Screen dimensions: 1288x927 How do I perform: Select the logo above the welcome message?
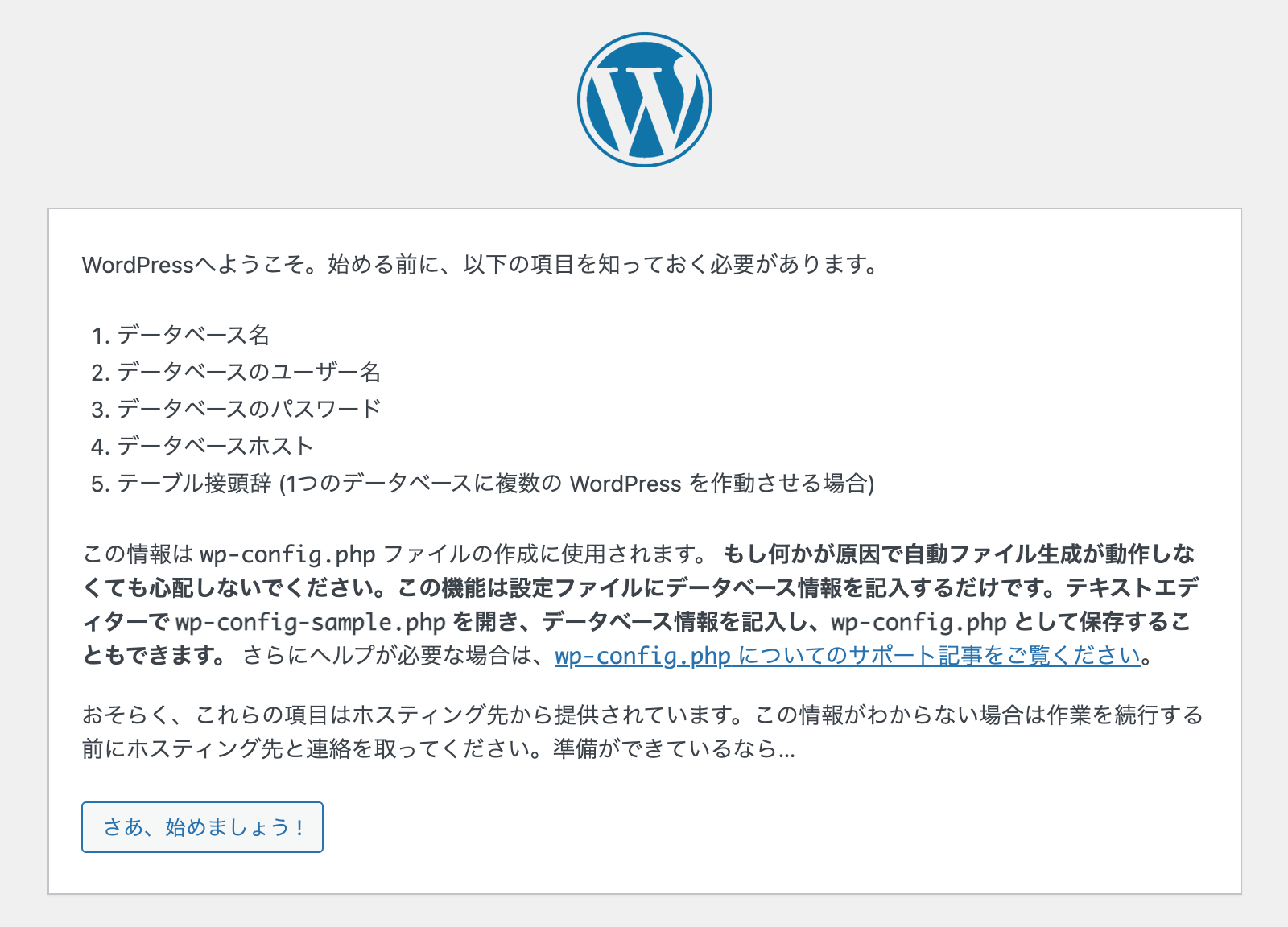[x=644, y=98]
